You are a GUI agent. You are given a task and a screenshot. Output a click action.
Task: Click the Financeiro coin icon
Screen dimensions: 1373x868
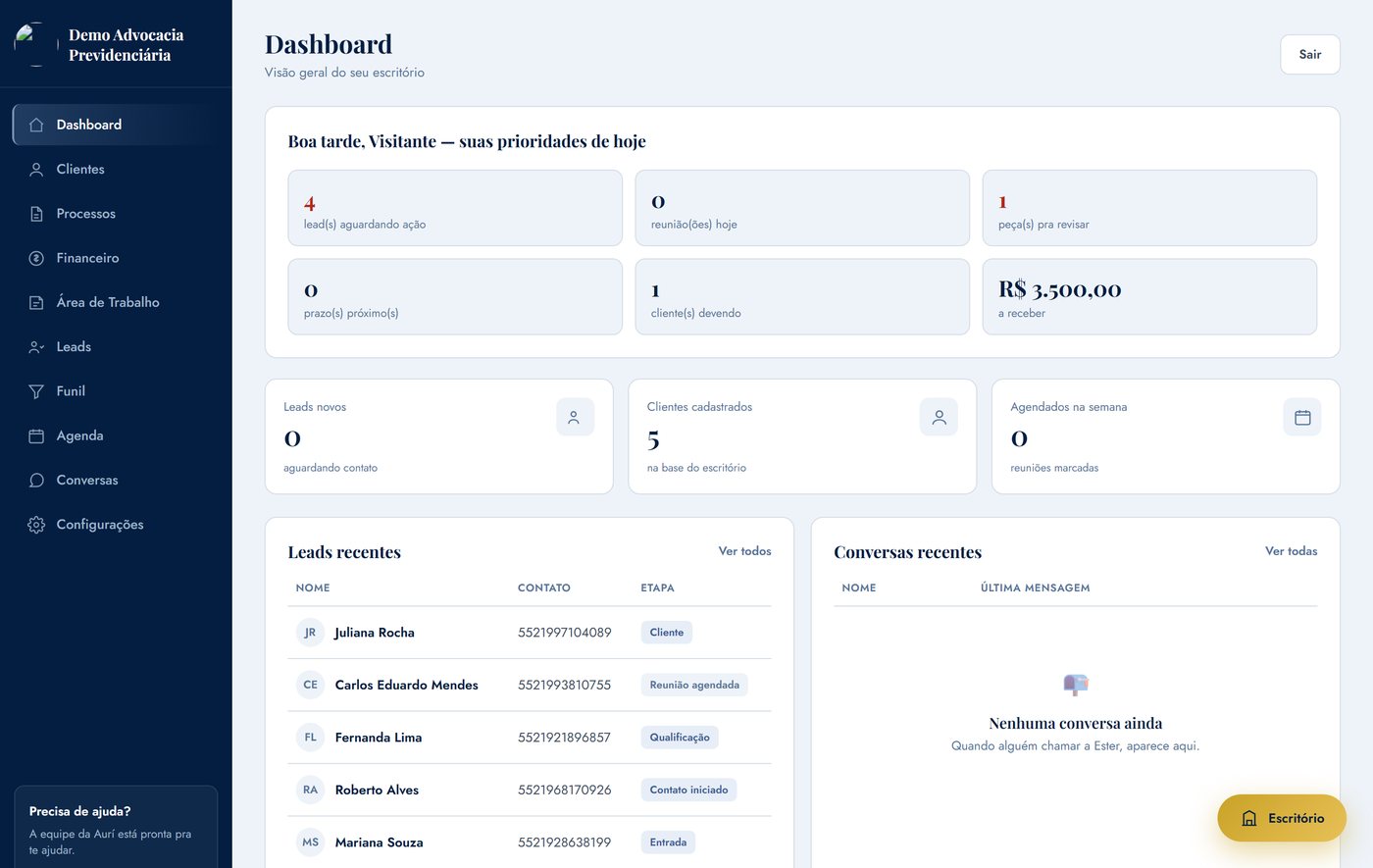pos(36,258)
